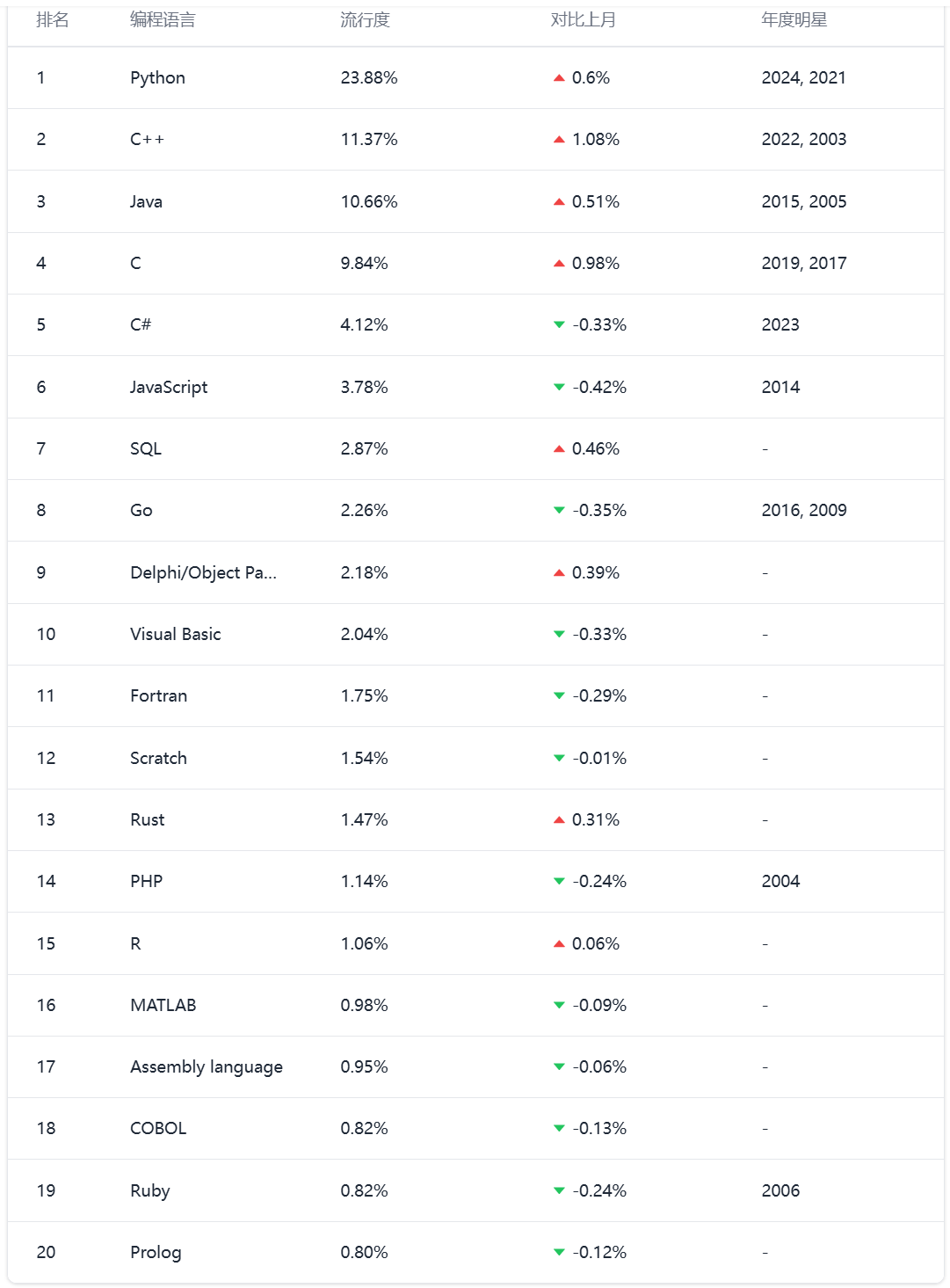Click the 年度明星 column header
The height and width of the screenshot is (1288, 950).
(794, 20)
